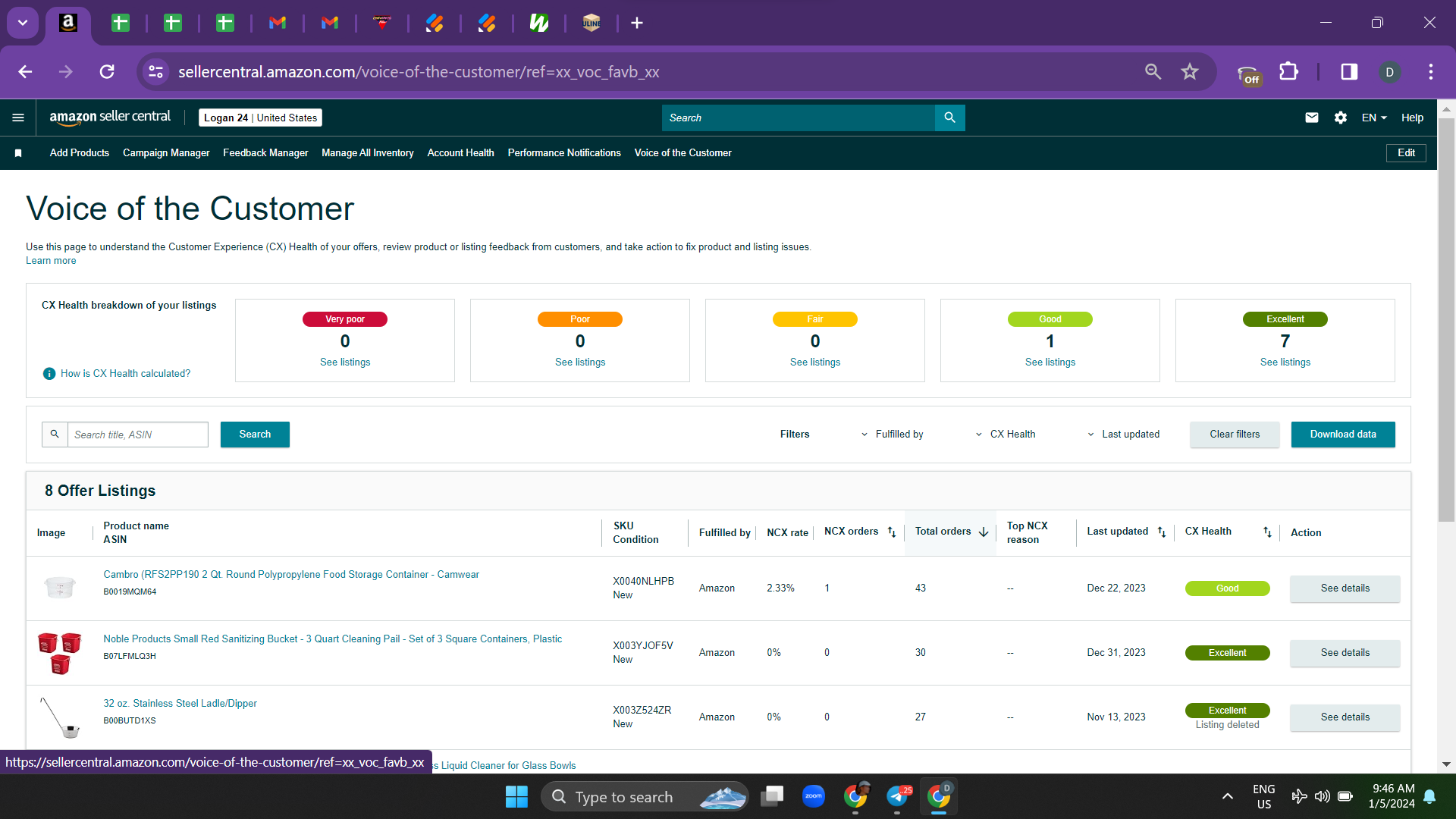Viewport: 1456px width, 819px height.
Task: Click the teal Search listings button
Action: click(255, 435)
